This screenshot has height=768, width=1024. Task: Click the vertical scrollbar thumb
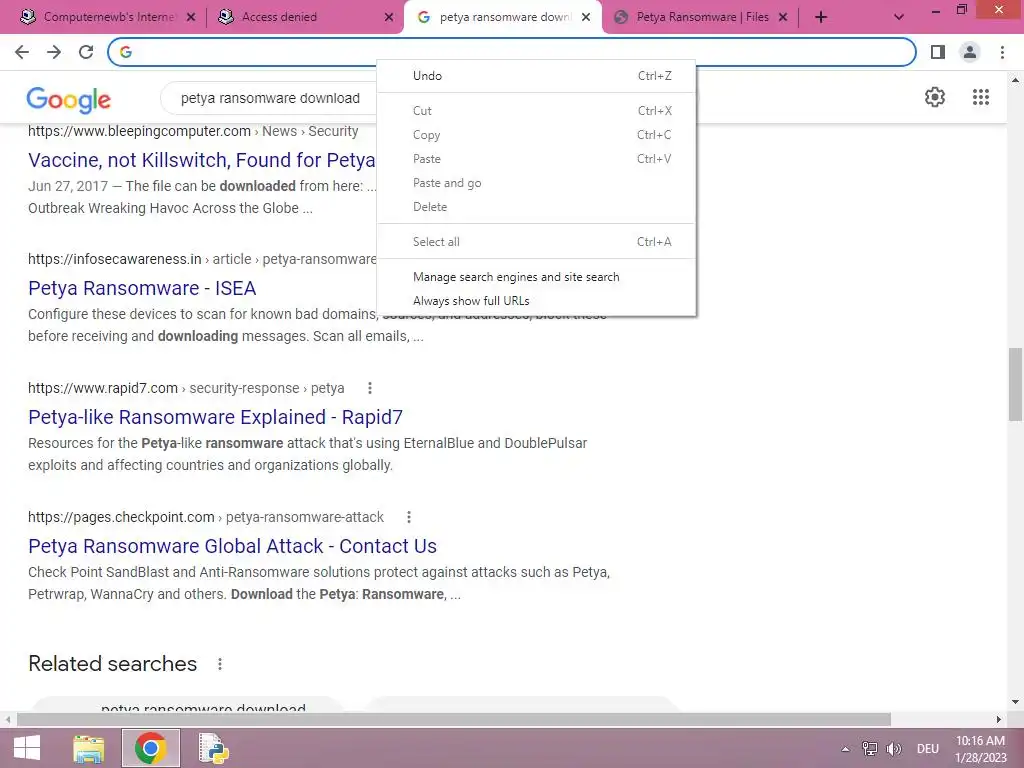1015,385
